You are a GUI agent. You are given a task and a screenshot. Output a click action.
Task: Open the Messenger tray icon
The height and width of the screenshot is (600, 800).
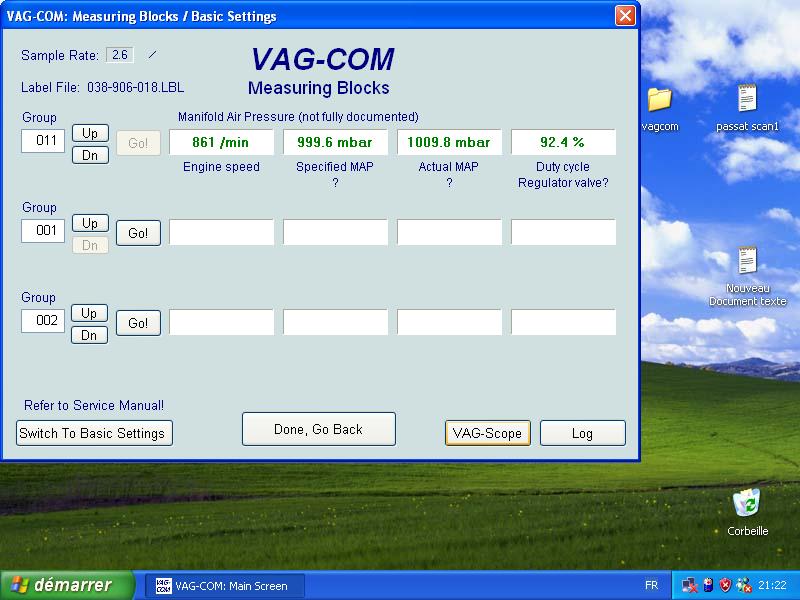(744, 585)
